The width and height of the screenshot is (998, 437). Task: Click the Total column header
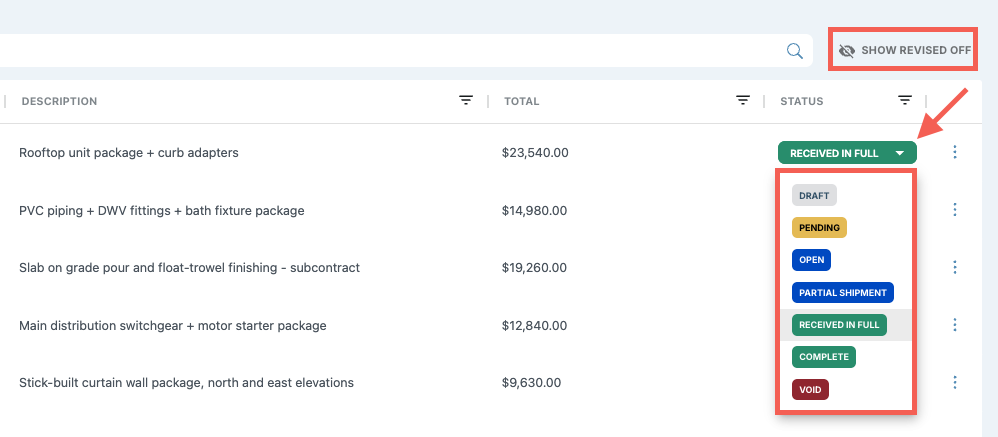[521, 101]
